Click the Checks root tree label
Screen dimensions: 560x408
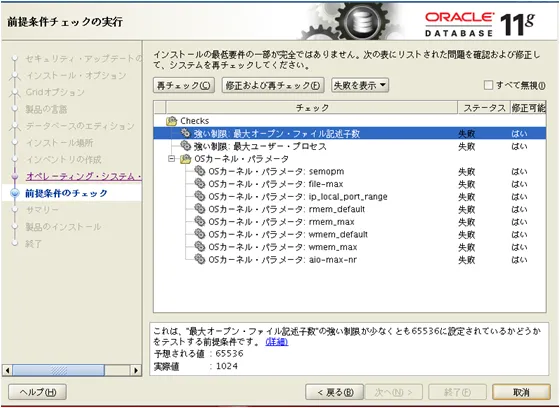click(195, 121)
